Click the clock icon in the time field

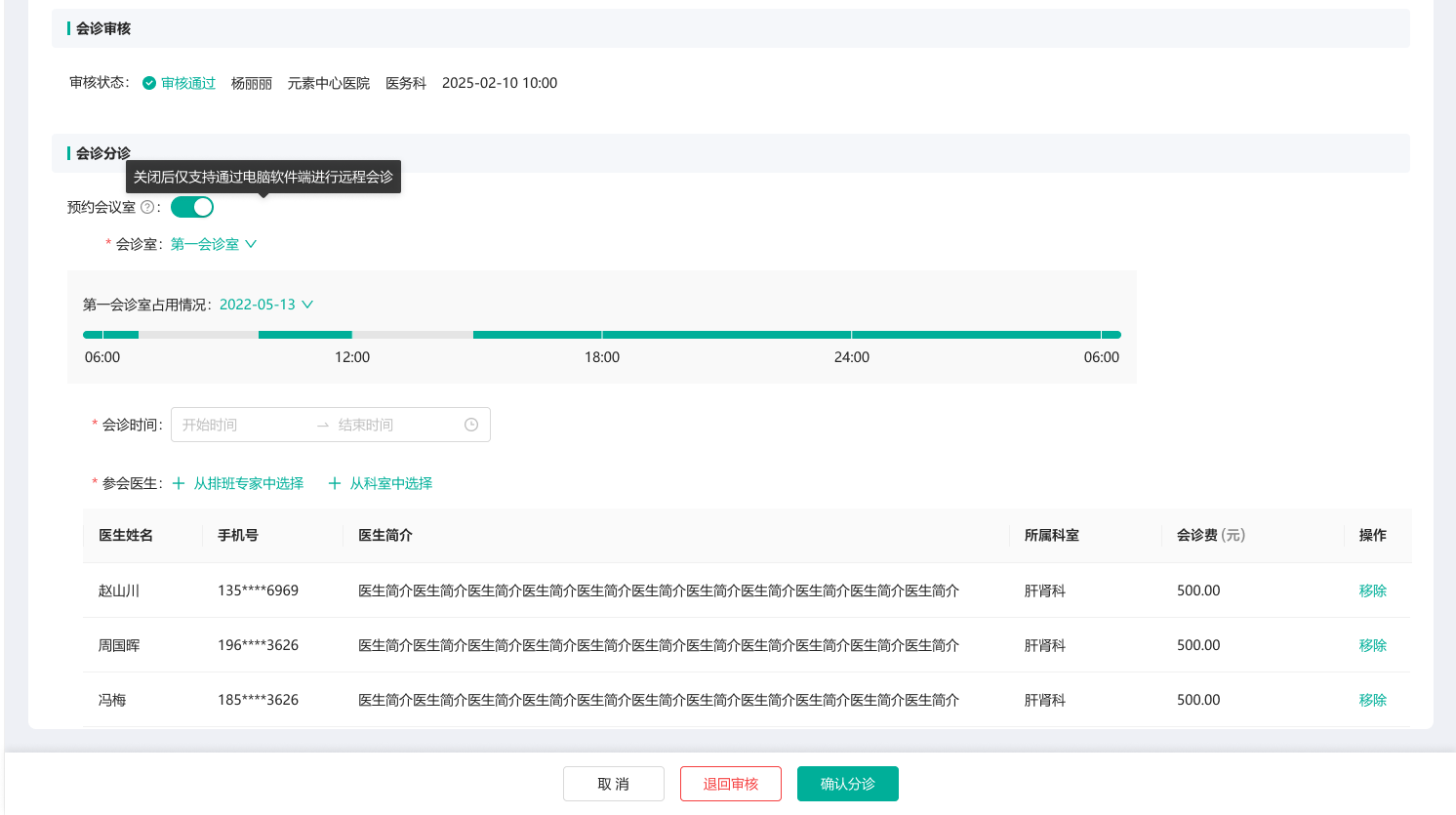coord(471,425)
